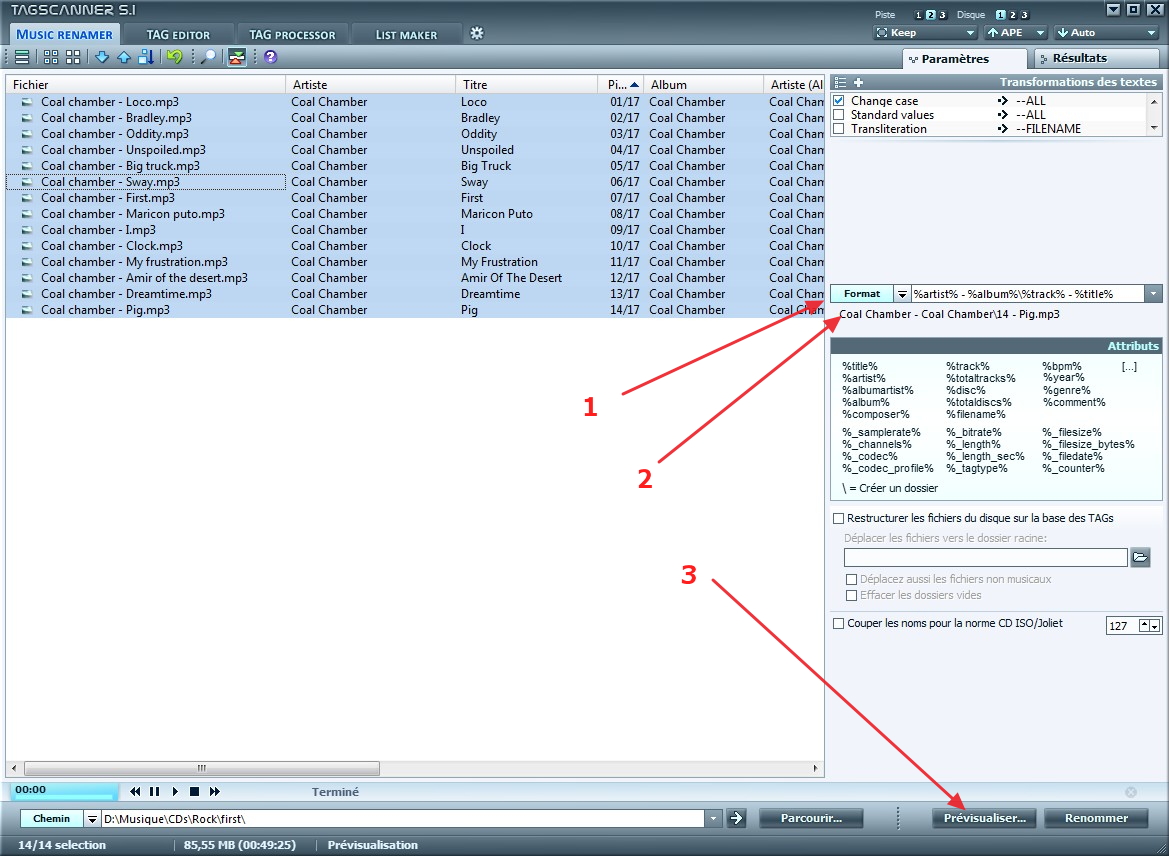Check Restructurer les fichiers du disque option
The width and height of the screenshot is (1169, 856).
pos(839,518)
